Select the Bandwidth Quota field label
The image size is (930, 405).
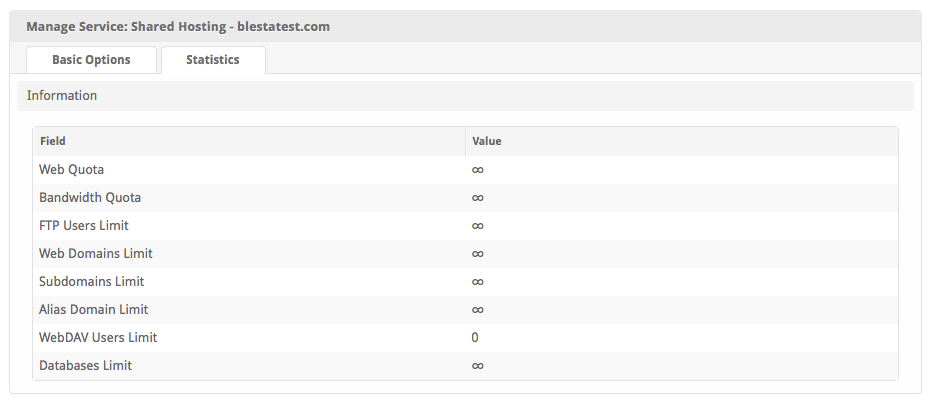[x=90, y=198]
